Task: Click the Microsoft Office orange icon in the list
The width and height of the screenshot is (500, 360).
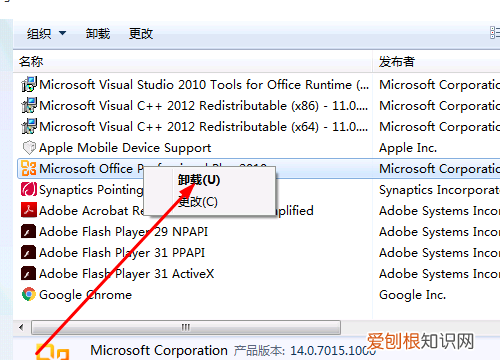Action: tap(29, 168)
